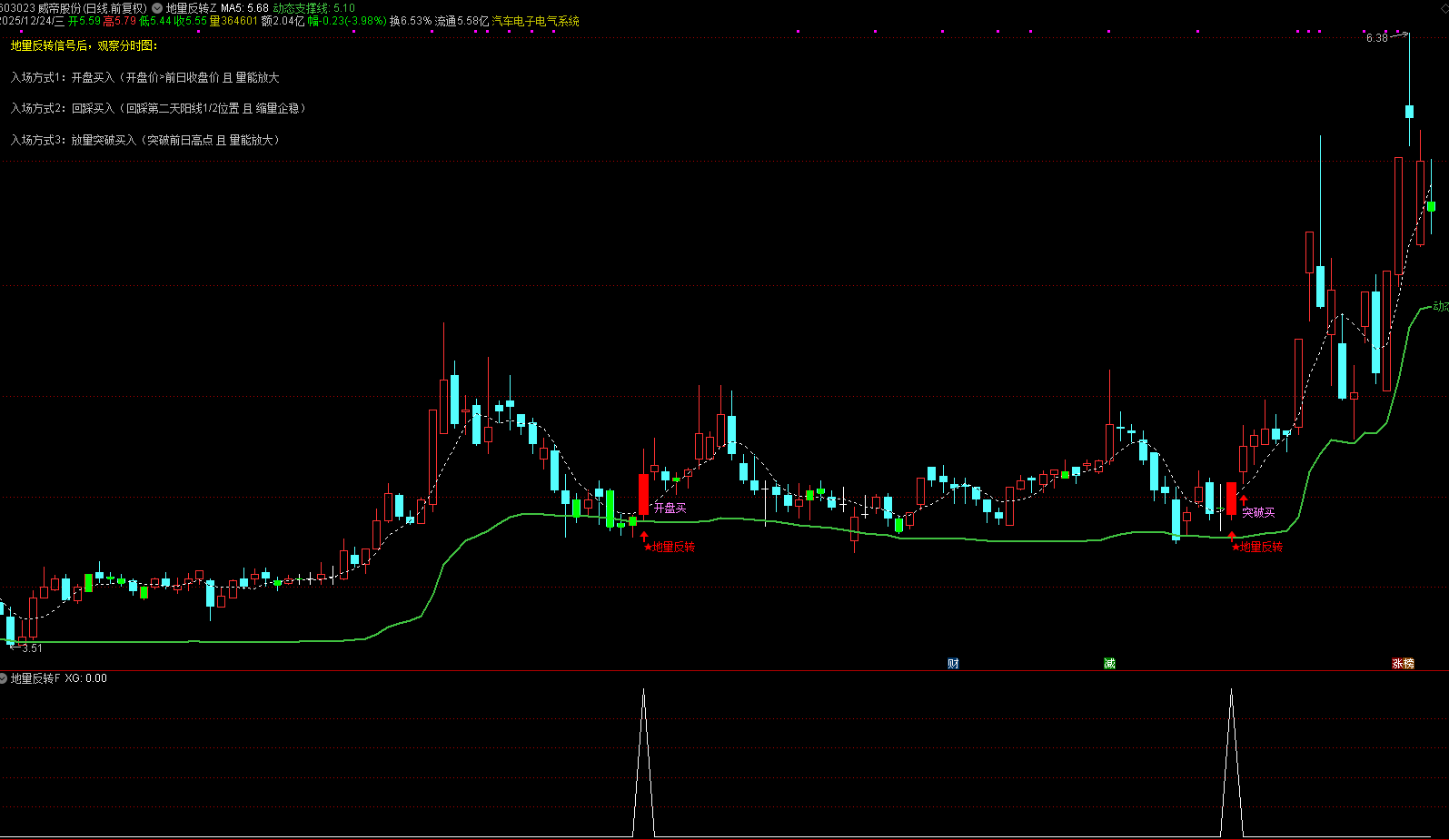Open the orange 榜 ranking marker icon
Screen dimensions: 1449x840
click(1409, 664)
